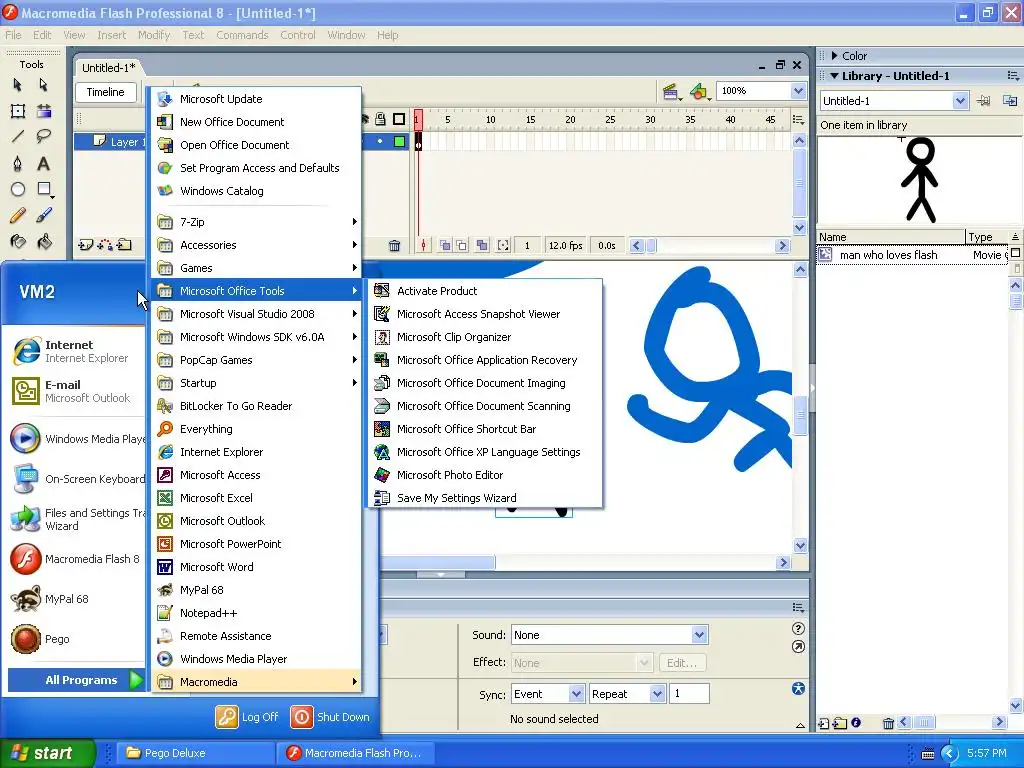Toggle the library wide view button

coord(1016,253)
